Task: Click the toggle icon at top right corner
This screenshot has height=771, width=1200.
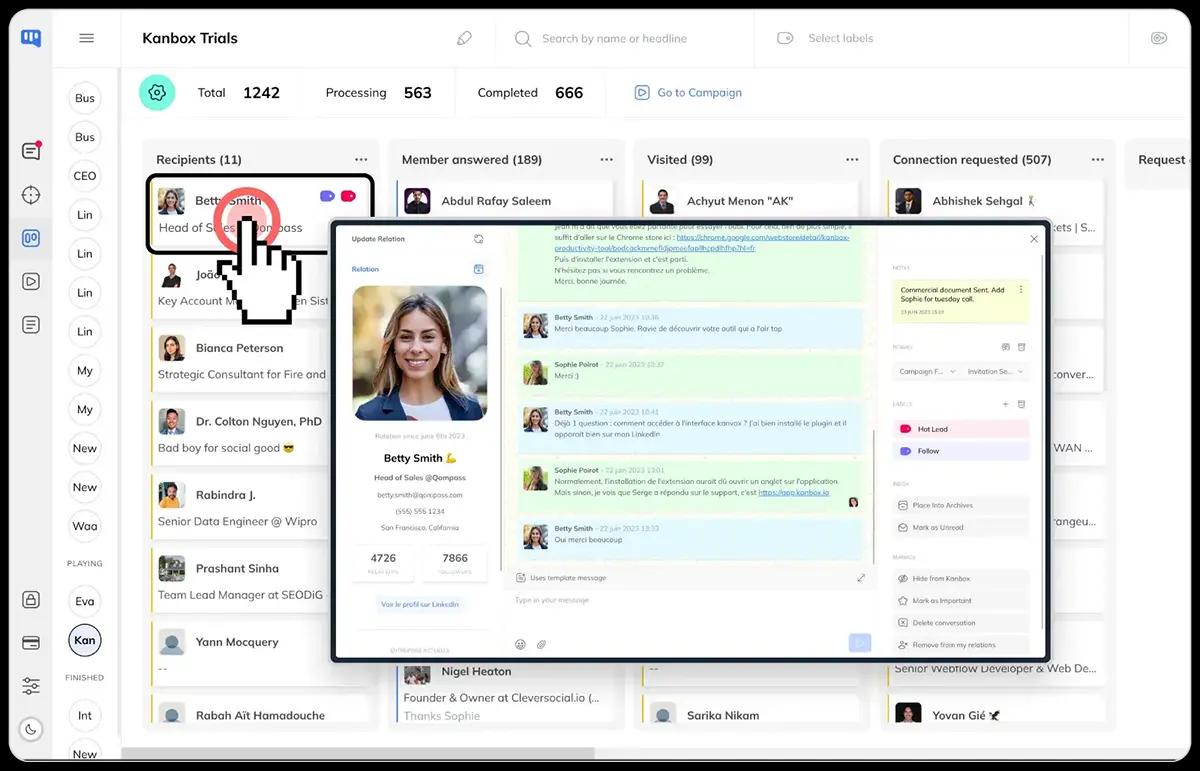Action: [x=1159, y=38]
